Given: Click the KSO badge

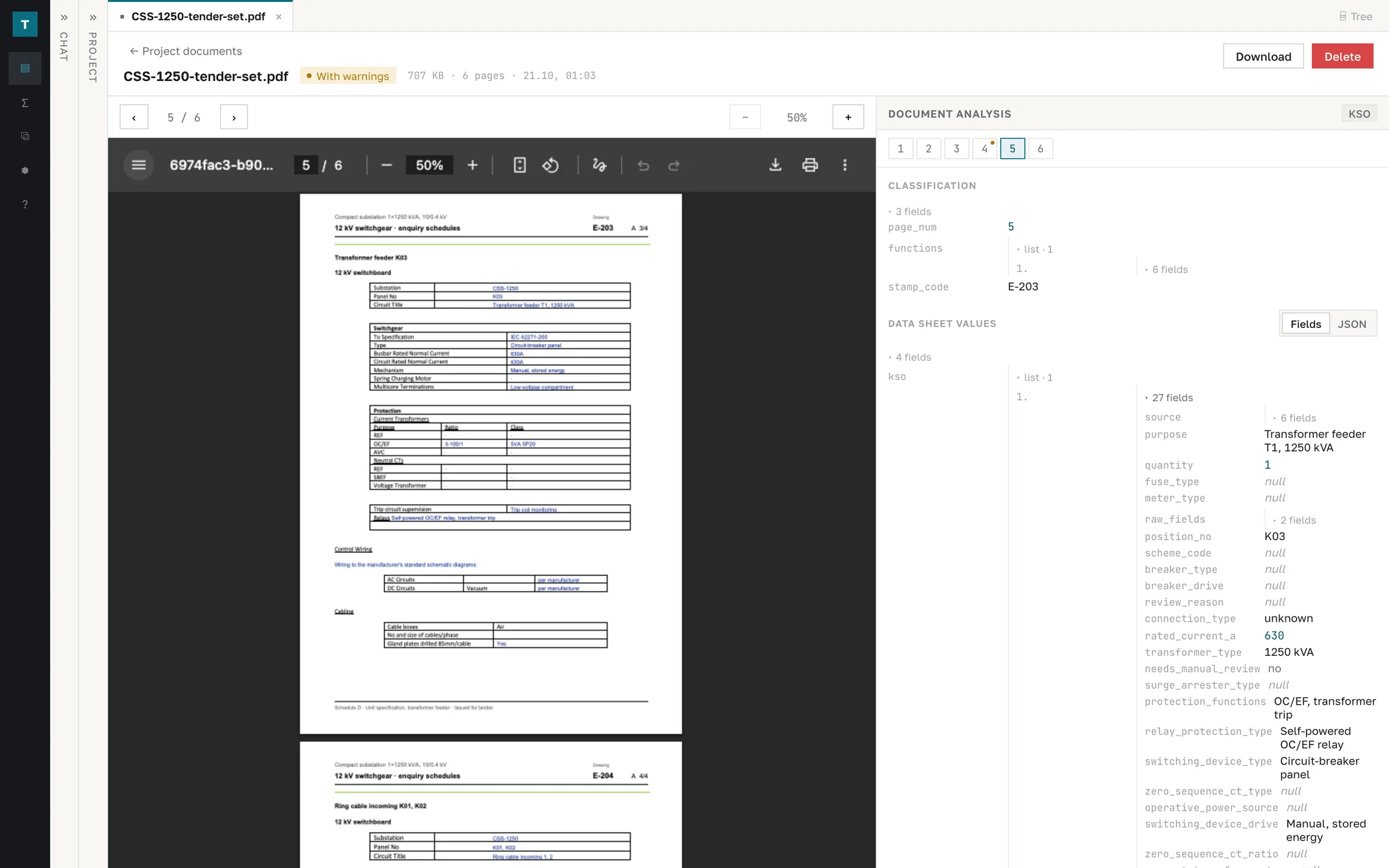Looking at the screenshot, I should tap(1359, 114).
